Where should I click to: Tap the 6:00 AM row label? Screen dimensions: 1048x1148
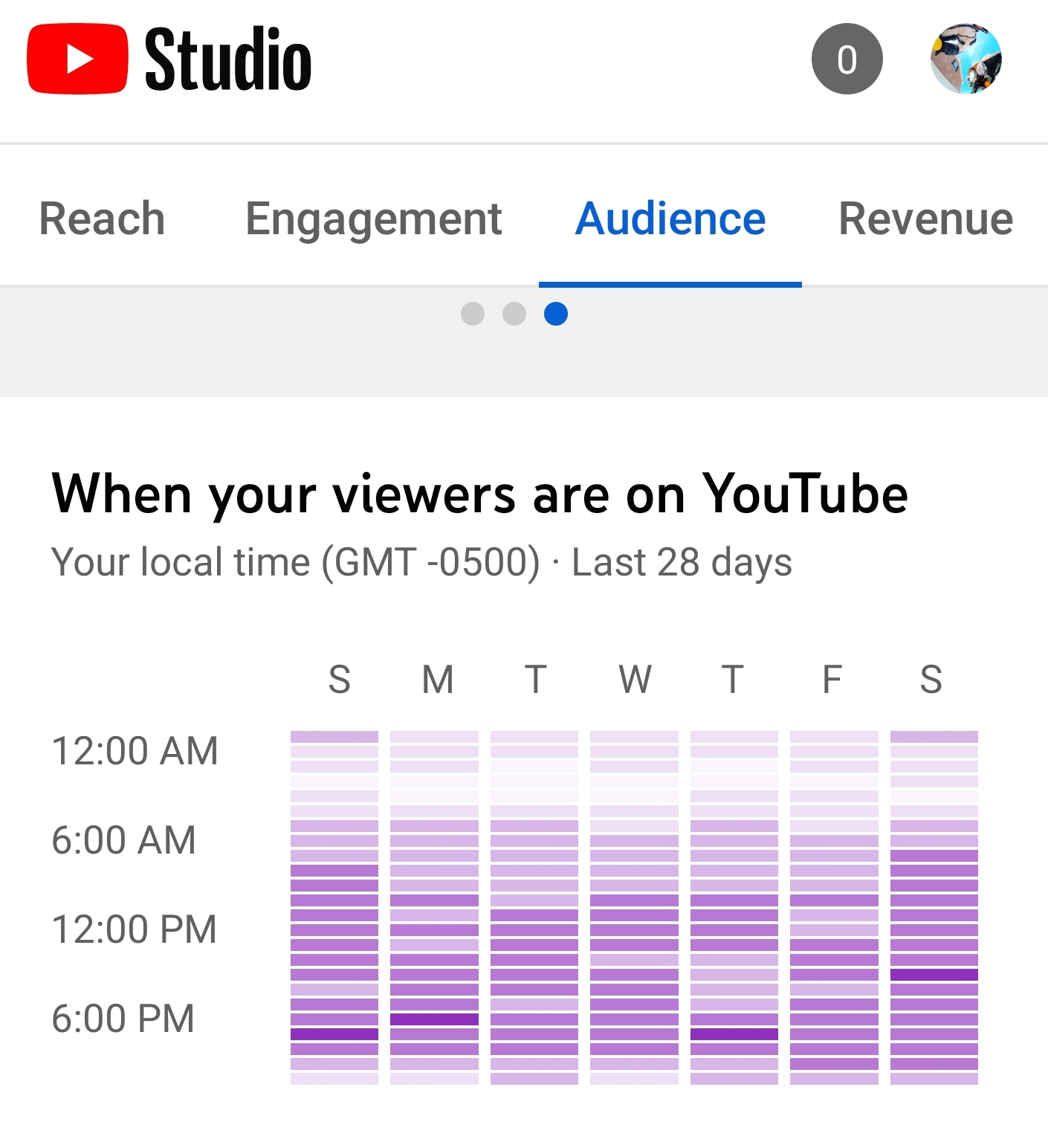pyautogui.click(x=123, y=840)
